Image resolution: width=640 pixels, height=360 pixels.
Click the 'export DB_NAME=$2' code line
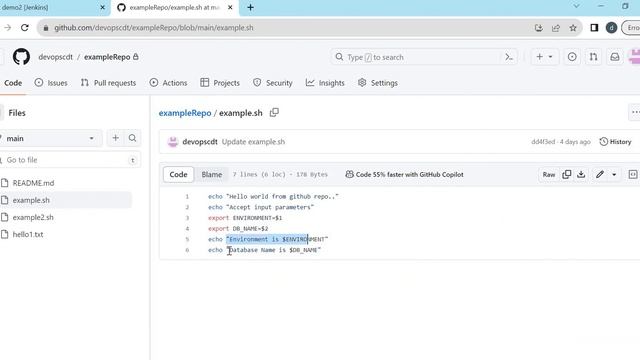click(238, 229)
